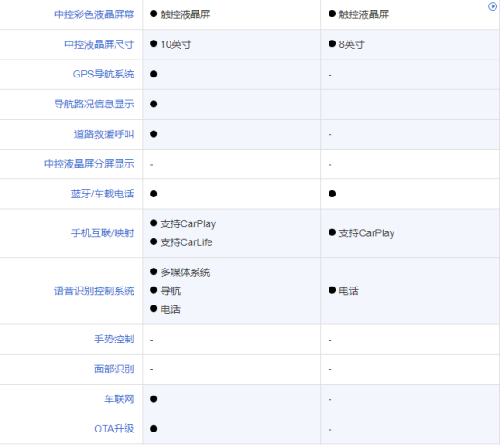Click the 语音识别控制系统 label link

(x=94, y=291)
